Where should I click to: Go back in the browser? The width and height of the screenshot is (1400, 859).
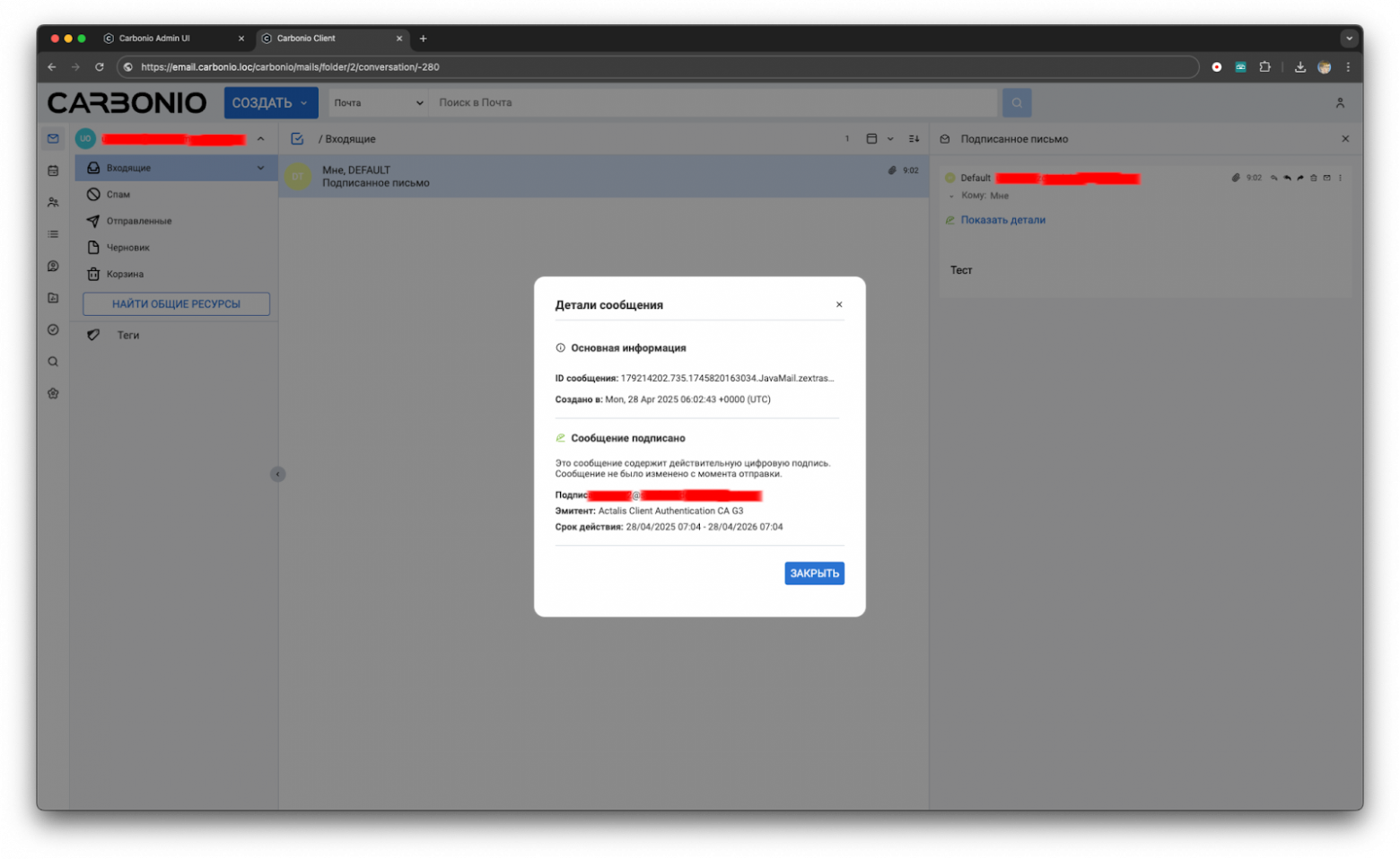[52, 67]
